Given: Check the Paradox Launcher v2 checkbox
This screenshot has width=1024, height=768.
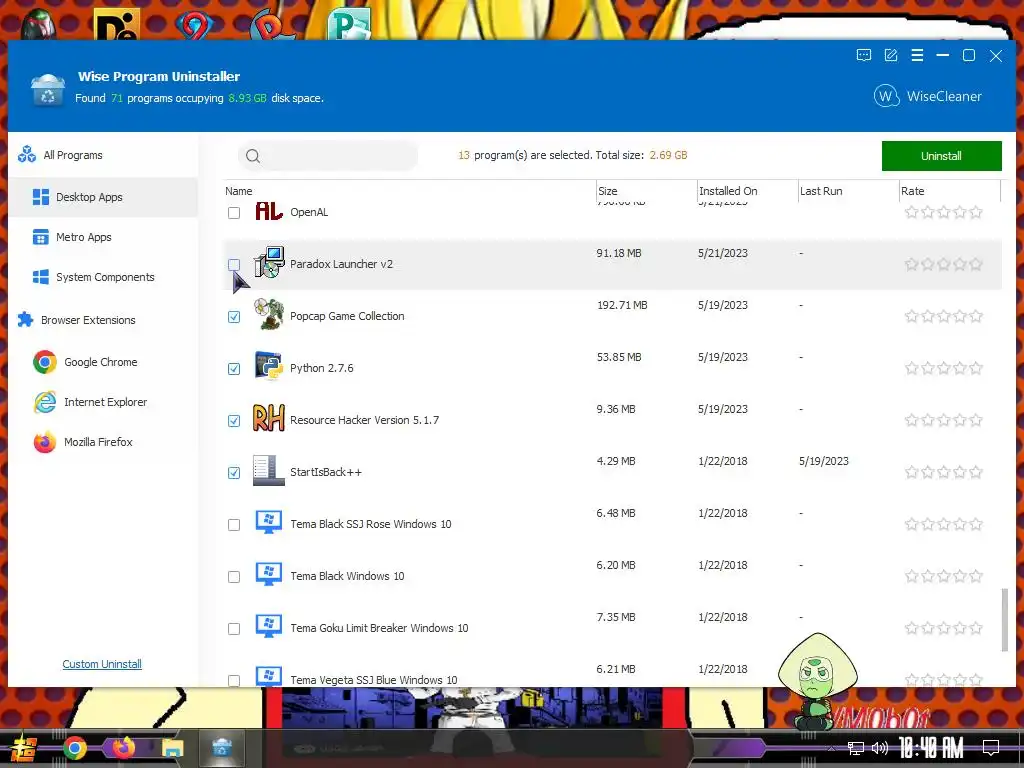Looking at the screenshot, I should (234, 264).
